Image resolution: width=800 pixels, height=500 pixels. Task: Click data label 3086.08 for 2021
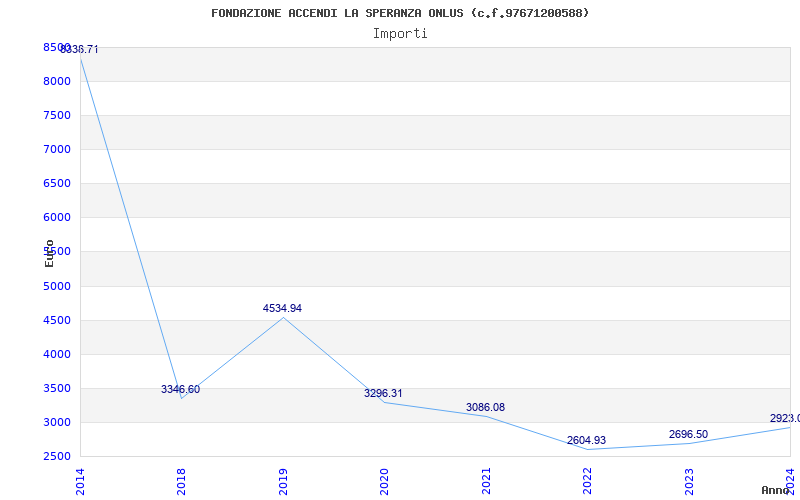[x=485, y=407]
